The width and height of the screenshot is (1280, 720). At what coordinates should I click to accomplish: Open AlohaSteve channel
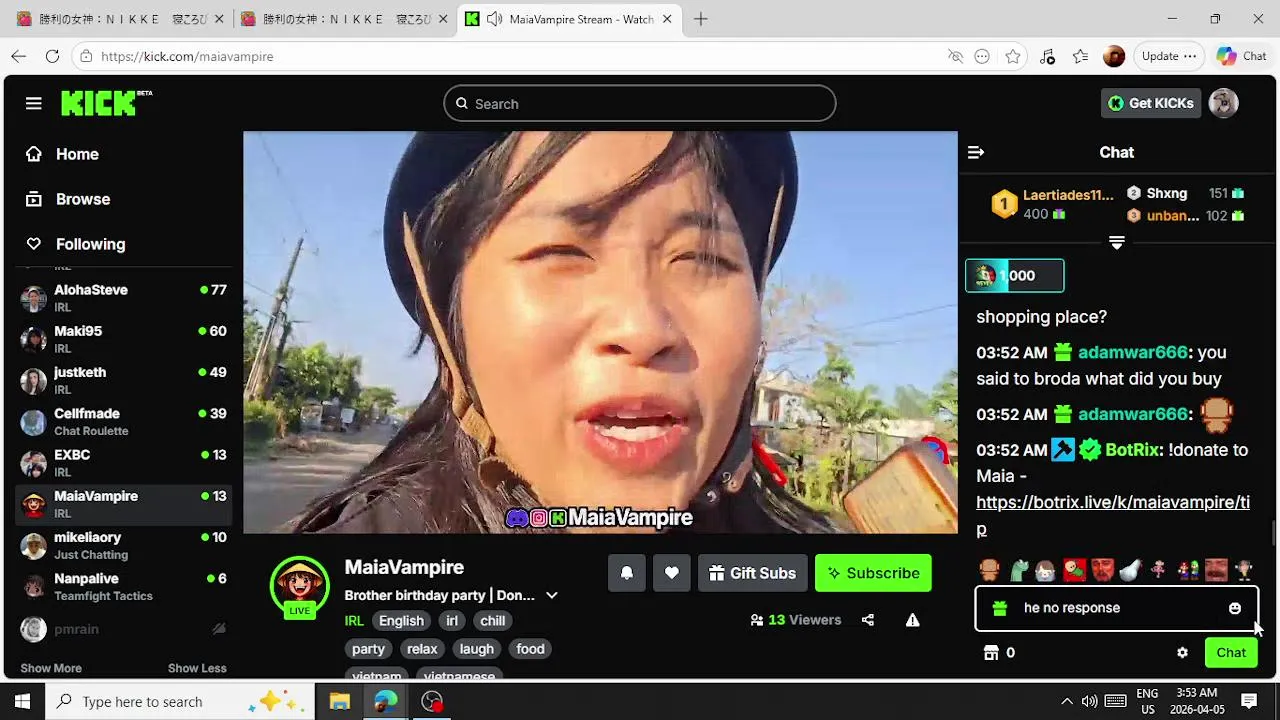pos(124,297)
